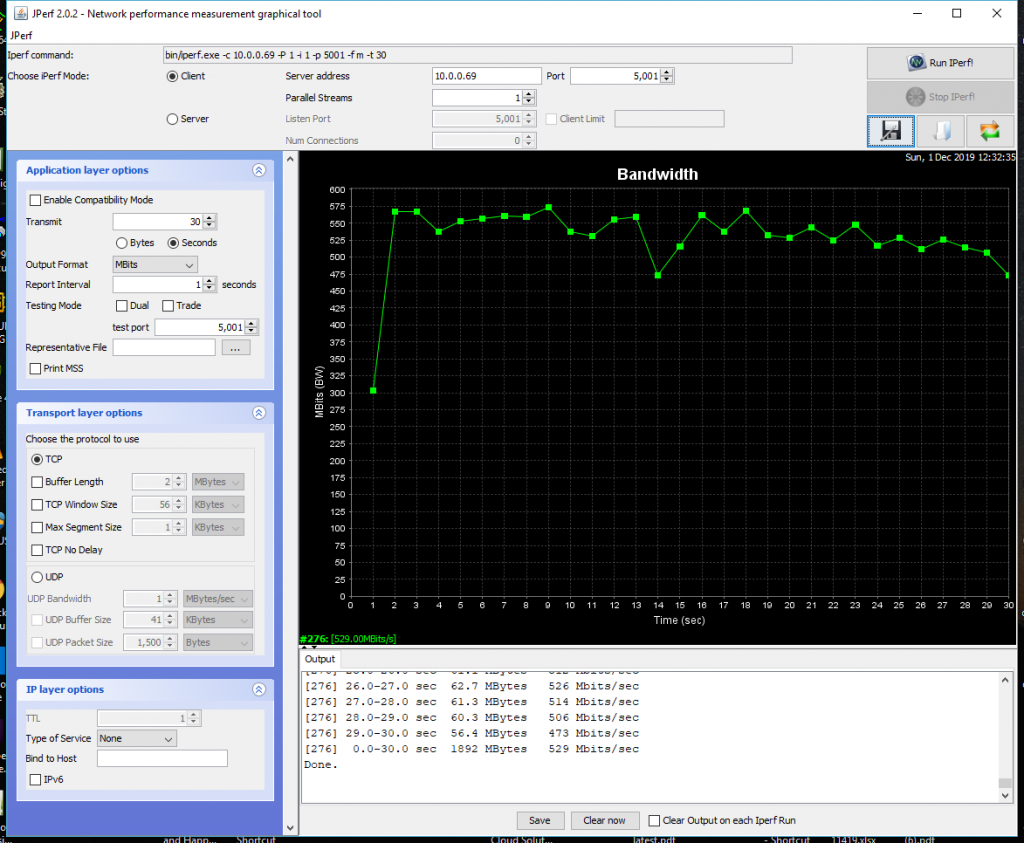Image resolution: width=1024 pixels, height=843 pixels.
Task: Collapse the Transport layer options panel
Action: [259, 413]
